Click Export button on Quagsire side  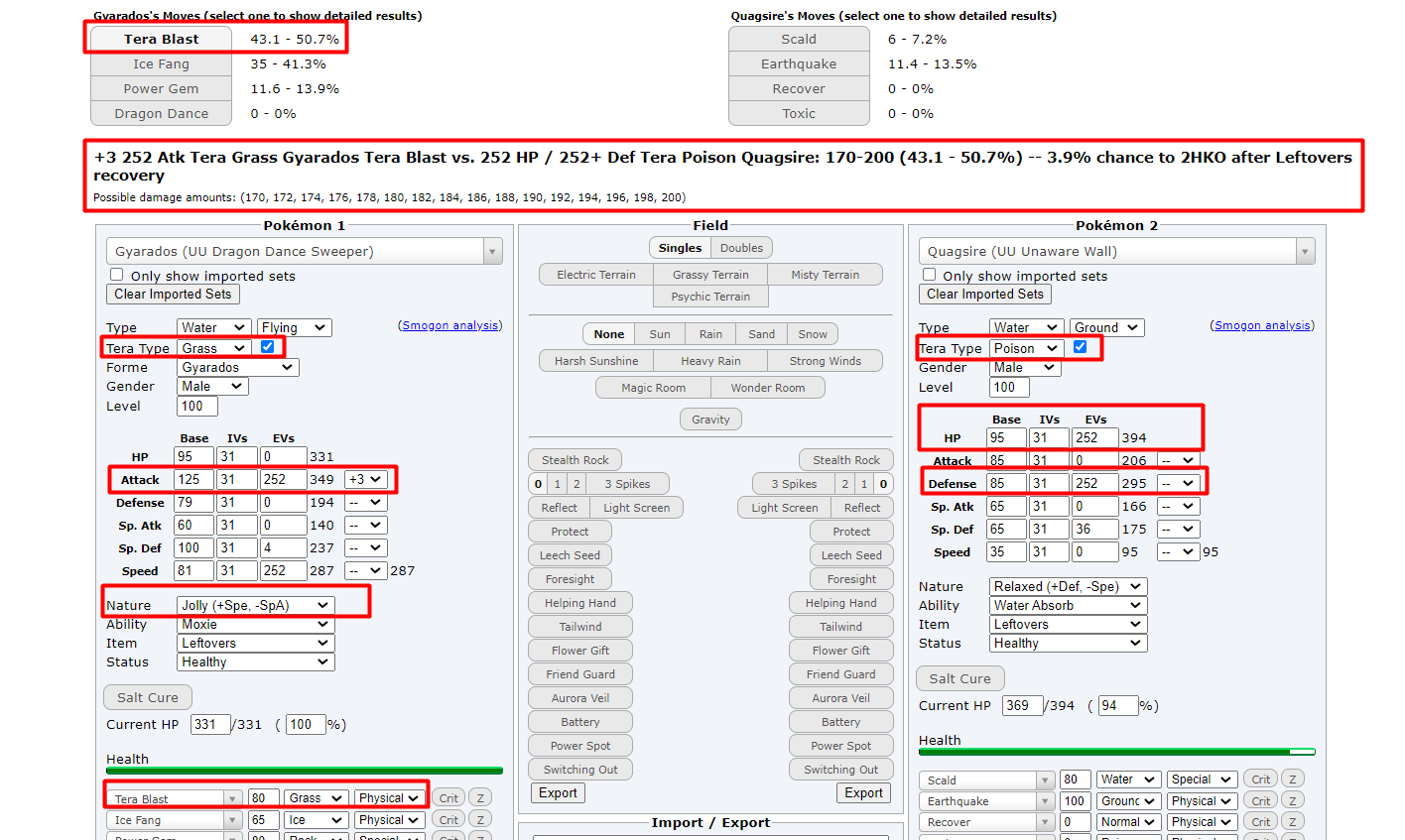tap(864, 793)
